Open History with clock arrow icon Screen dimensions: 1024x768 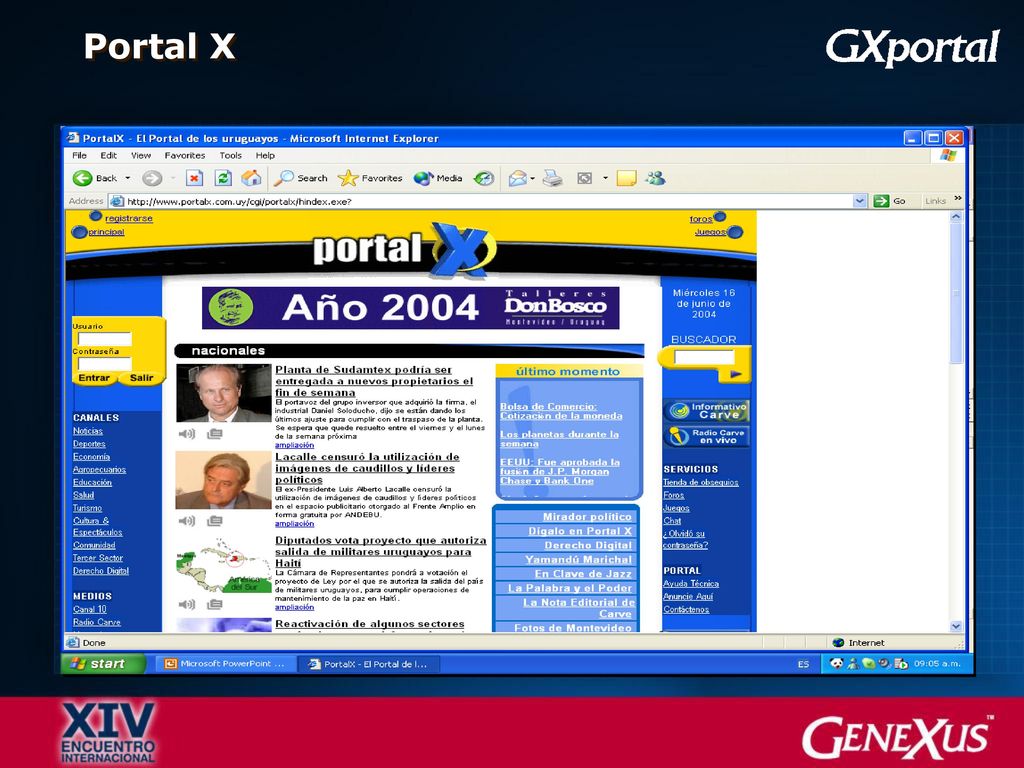[x=484, y=178]
